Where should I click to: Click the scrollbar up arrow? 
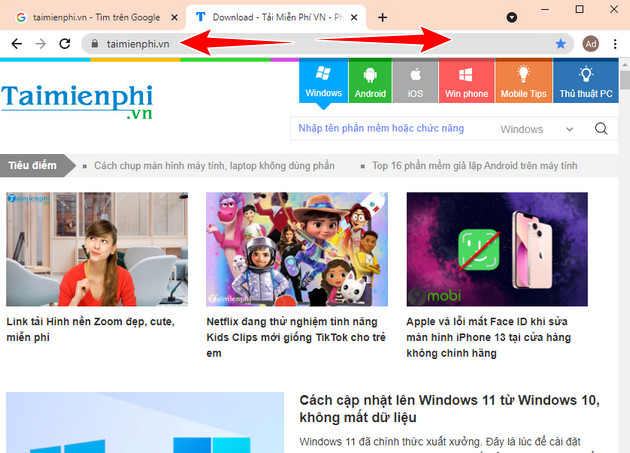click(625, 64)
